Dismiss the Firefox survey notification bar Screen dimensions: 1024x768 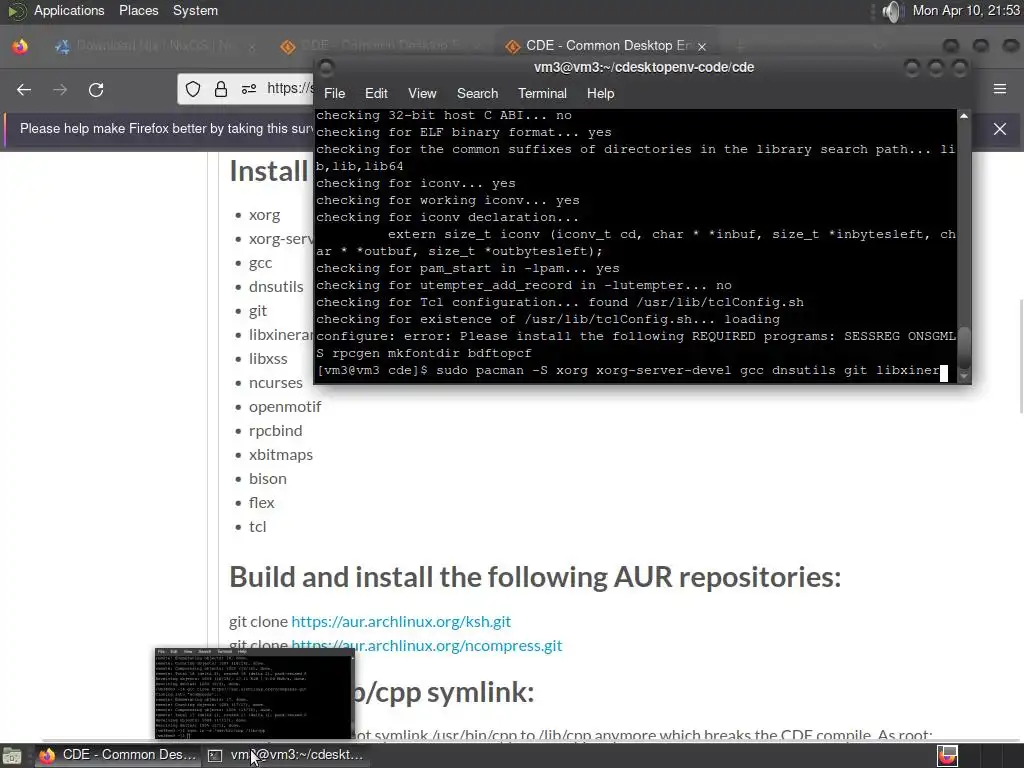point(1000,129)
